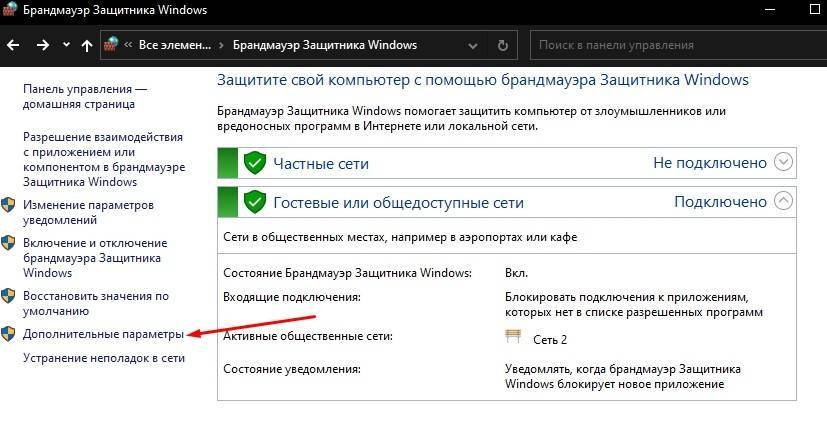Viewport: 827px width, 448px height.
Task: Open Дополнительные параметры link
Action: click(103, 333)
